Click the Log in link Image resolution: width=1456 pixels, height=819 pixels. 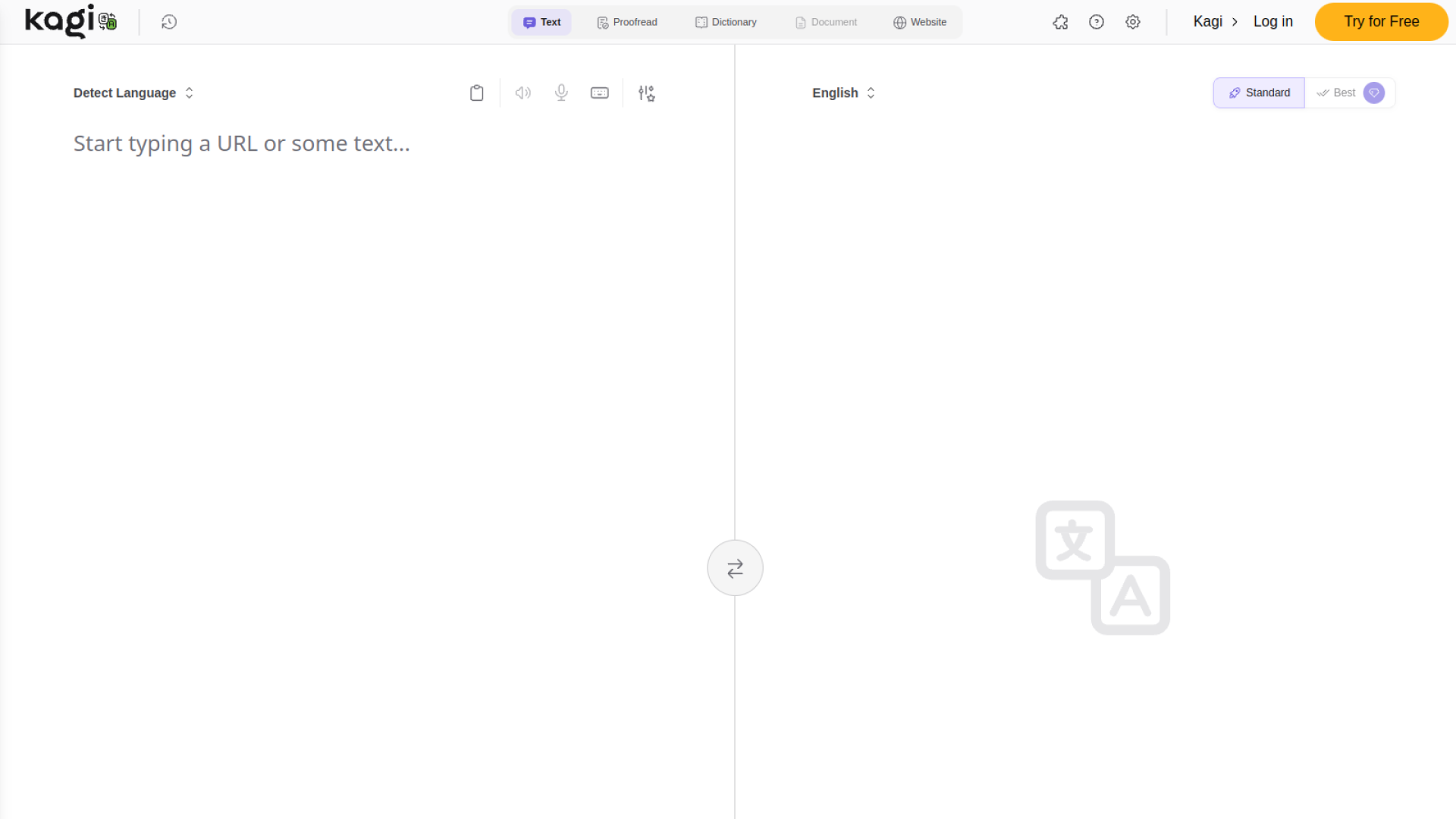pos(1272,22)
